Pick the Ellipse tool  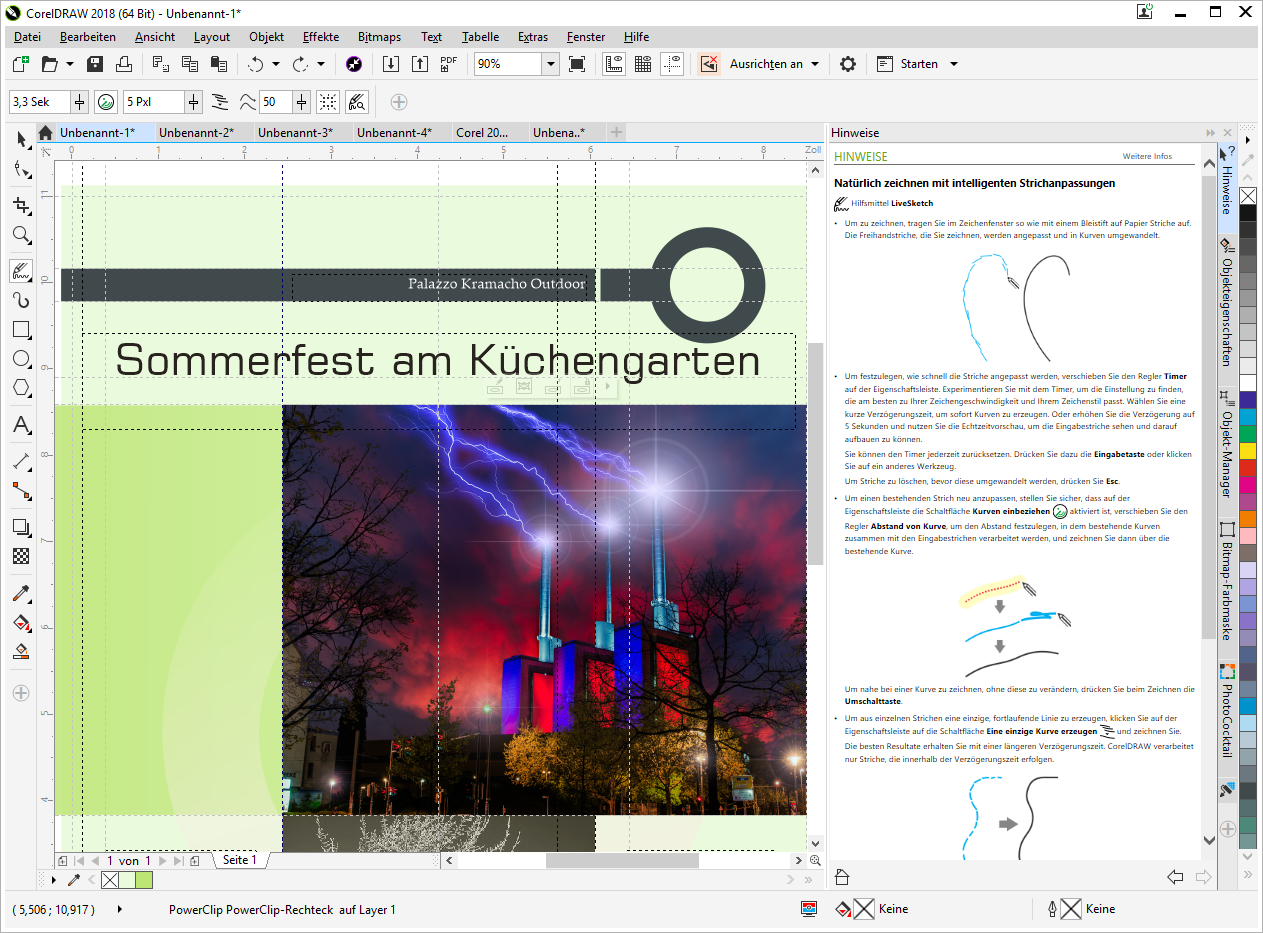click(x=21, y=359)
